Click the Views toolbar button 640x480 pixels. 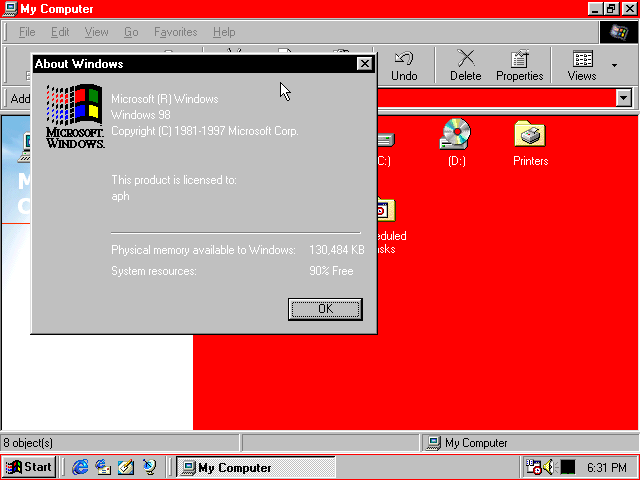pos(582,65)
